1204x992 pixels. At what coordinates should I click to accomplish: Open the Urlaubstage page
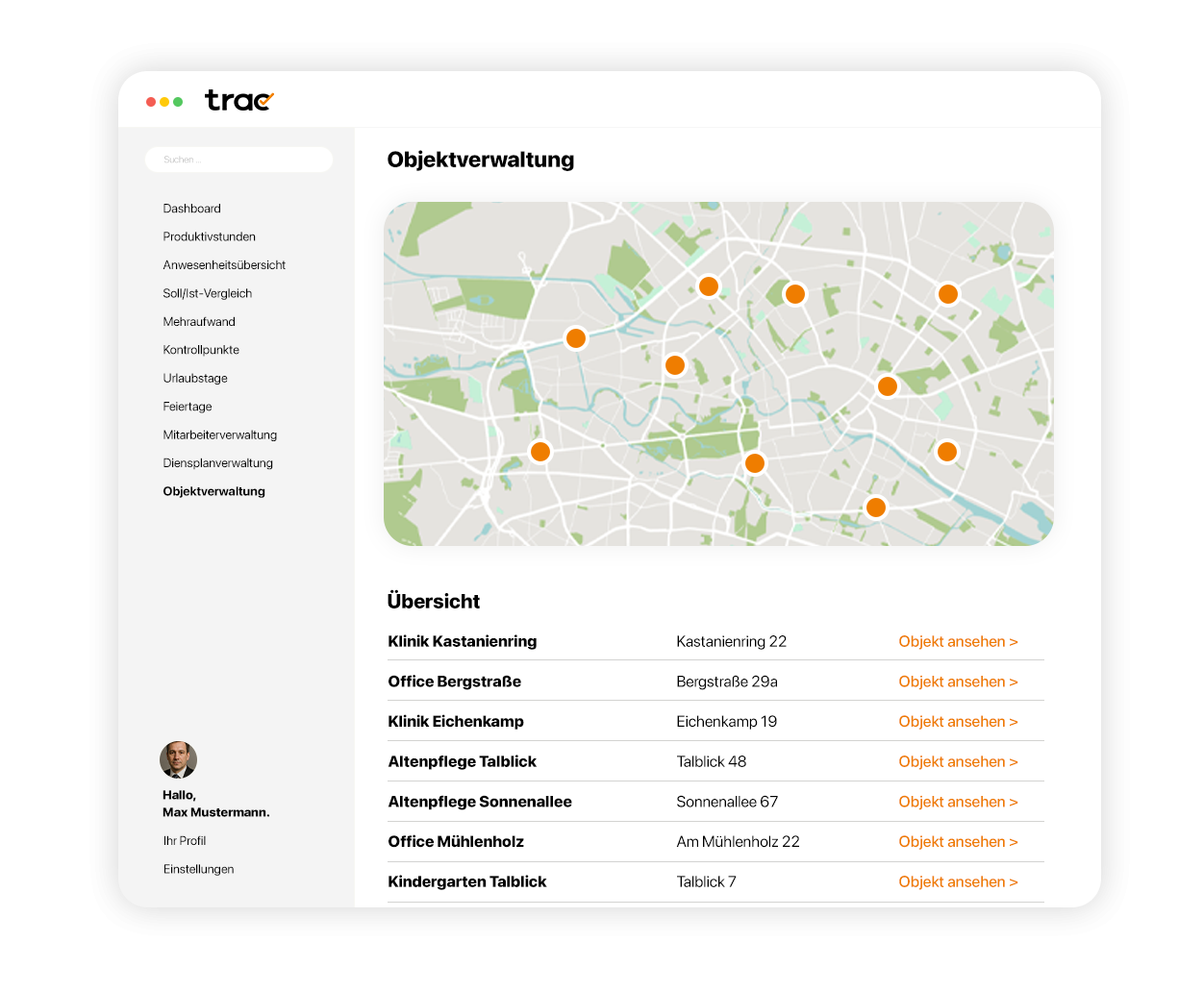(195, 378)
